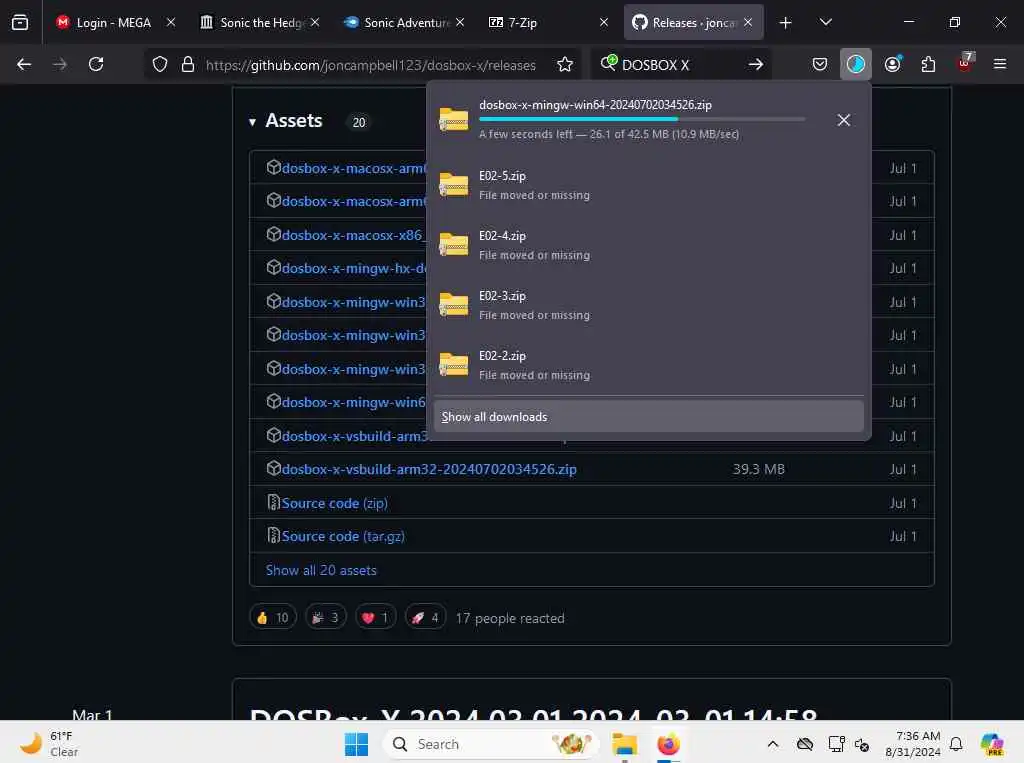Viewport: 1024px width, 763px height.
Task: Go back to previous page
Action: click(x=24, y=64)
